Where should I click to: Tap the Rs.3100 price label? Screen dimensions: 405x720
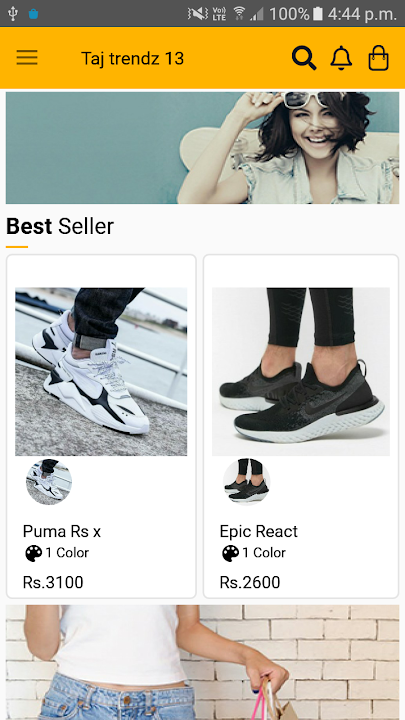pos(53,582)
